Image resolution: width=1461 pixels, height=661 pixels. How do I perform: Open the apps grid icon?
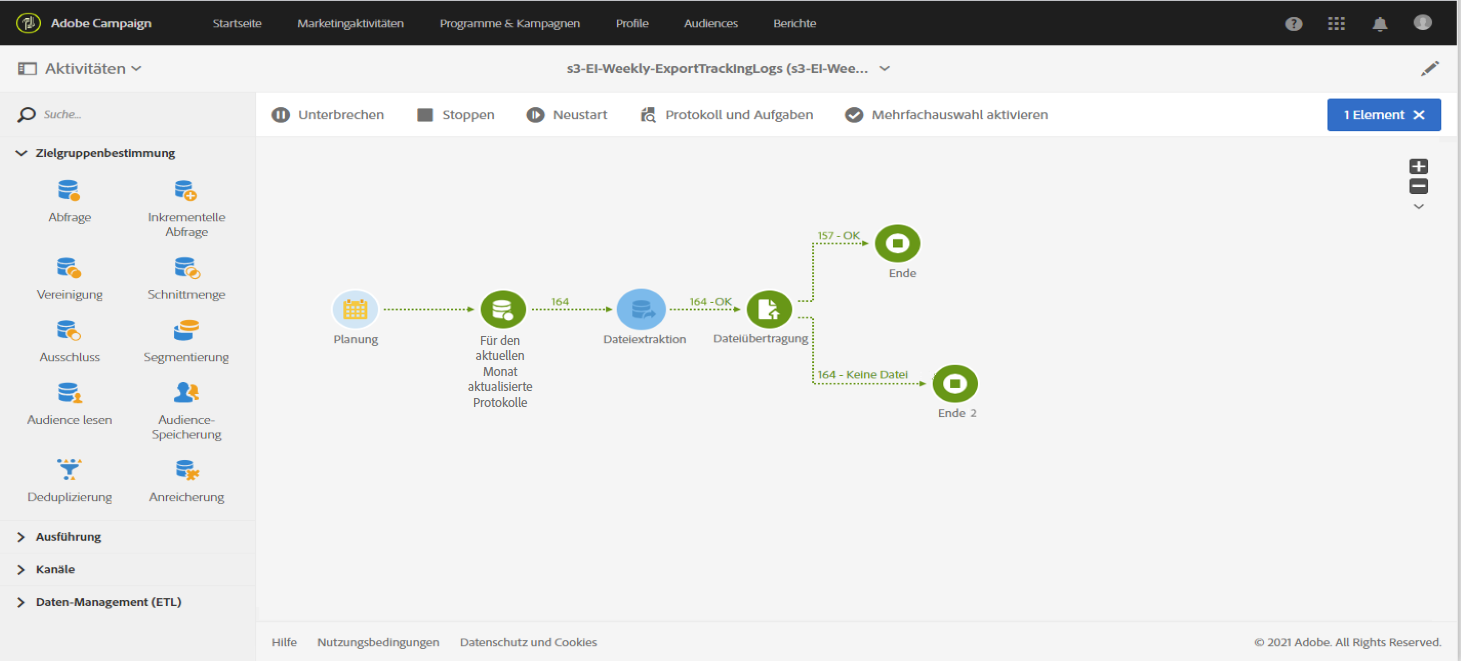[x=1336, y=24]
